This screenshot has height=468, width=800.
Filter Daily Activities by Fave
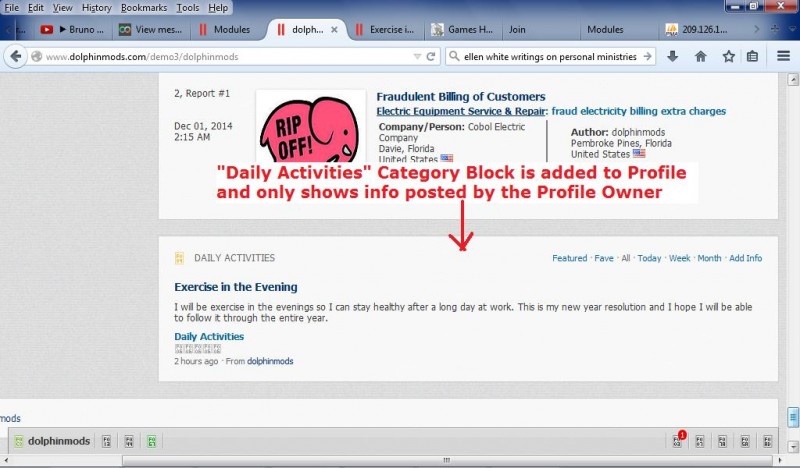point(604,258)
